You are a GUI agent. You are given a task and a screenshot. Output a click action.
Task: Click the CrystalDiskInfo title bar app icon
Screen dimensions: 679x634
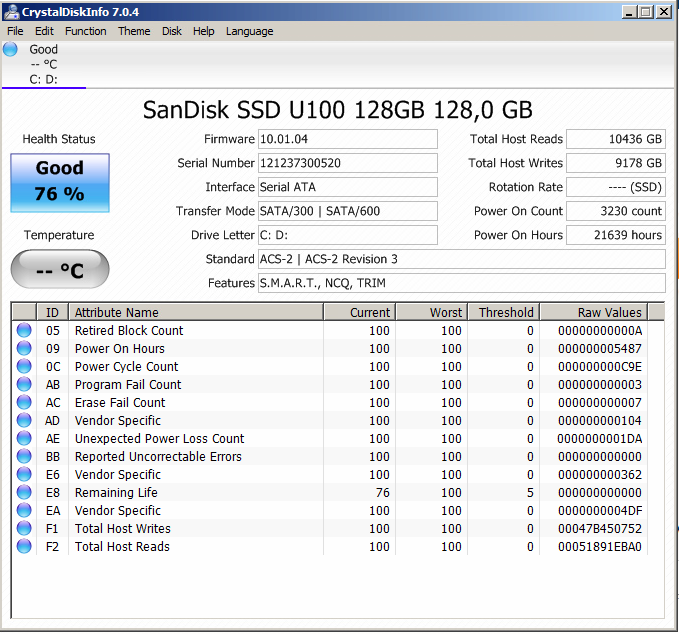[x=12, y=12]
